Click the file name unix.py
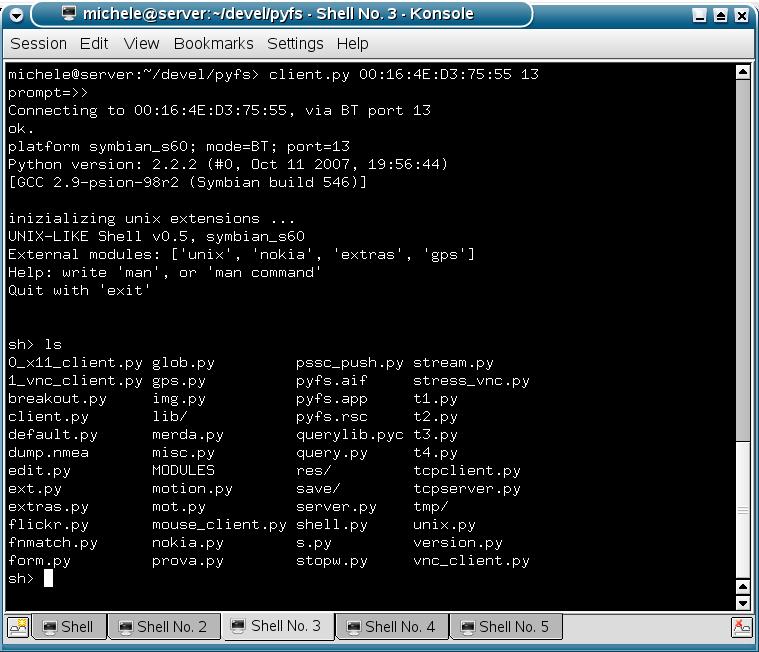759x652 pixels. (x=444, y=525)
